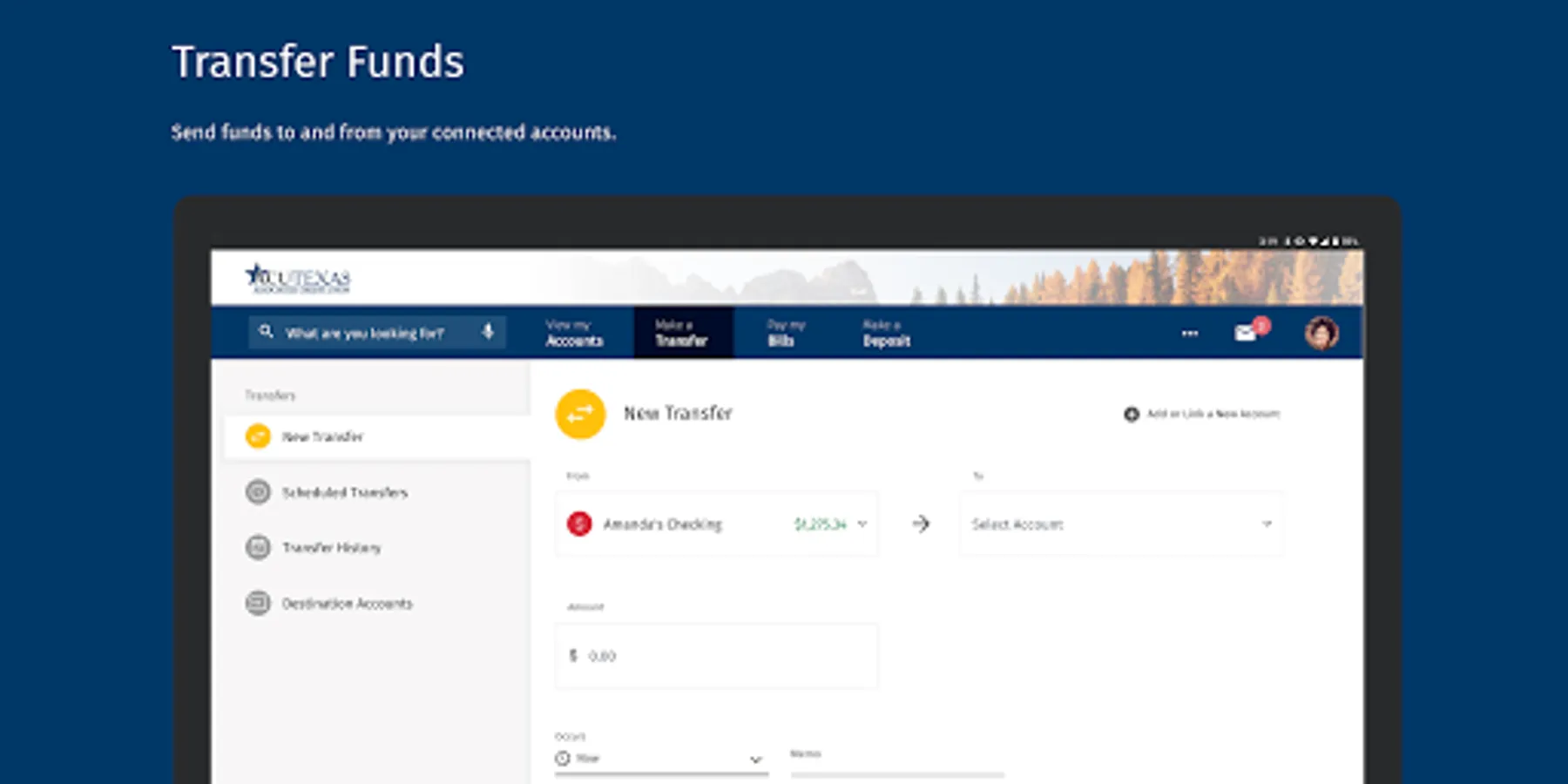
Task: Click the New Transfer sidebar icon
Action: point(258,436)
